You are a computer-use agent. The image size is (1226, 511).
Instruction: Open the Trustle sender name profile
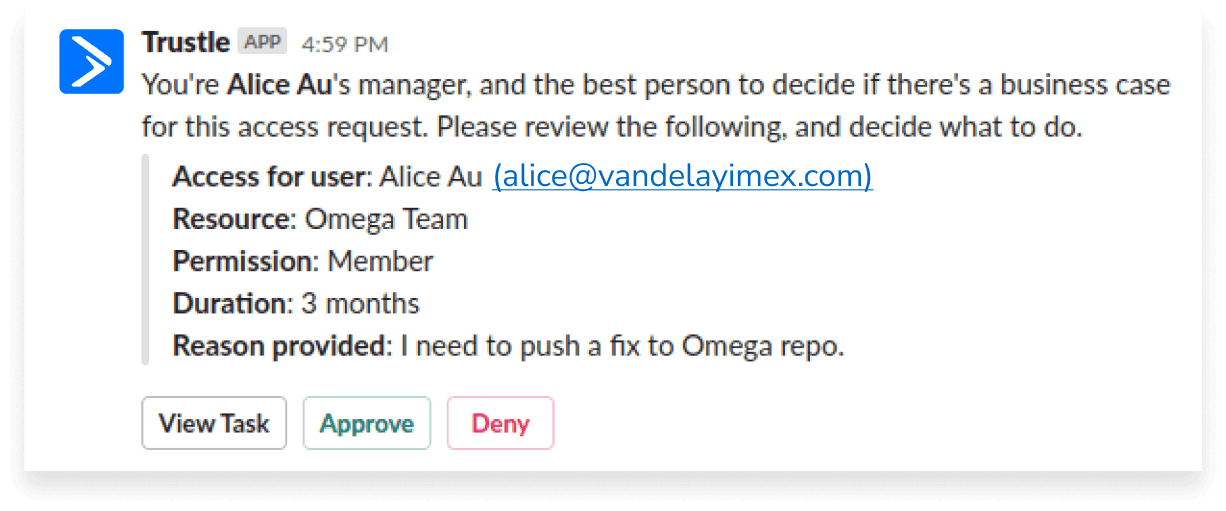185,43
